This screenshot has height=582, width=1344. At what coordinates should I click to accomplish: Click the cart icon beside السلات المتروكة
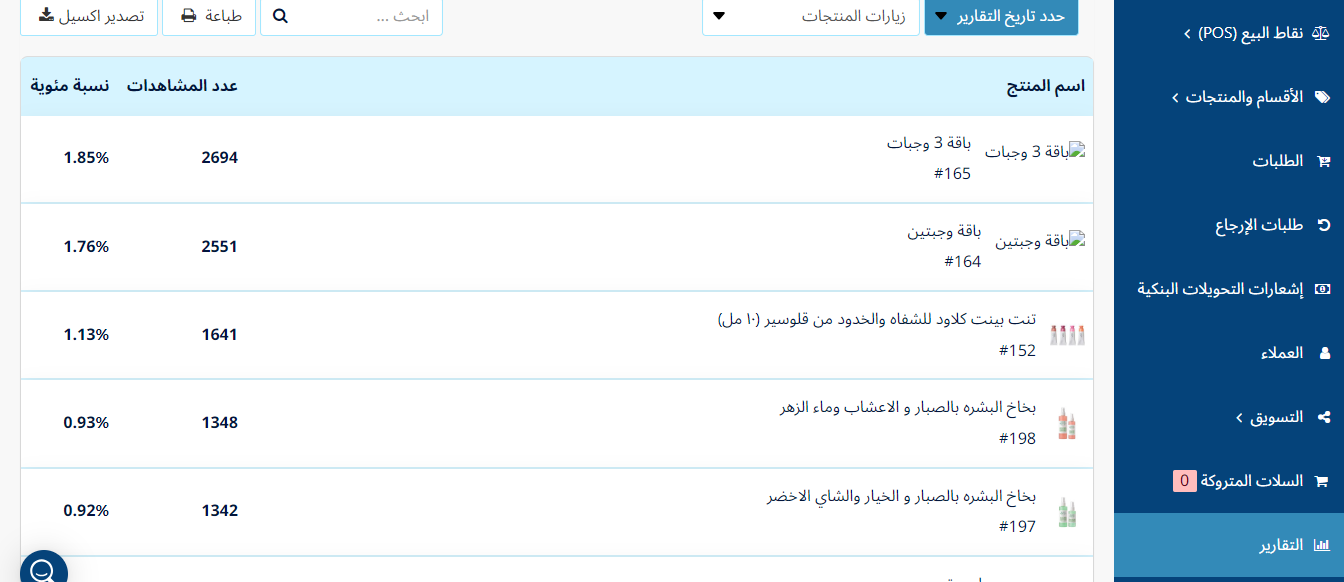point(1324,481)
